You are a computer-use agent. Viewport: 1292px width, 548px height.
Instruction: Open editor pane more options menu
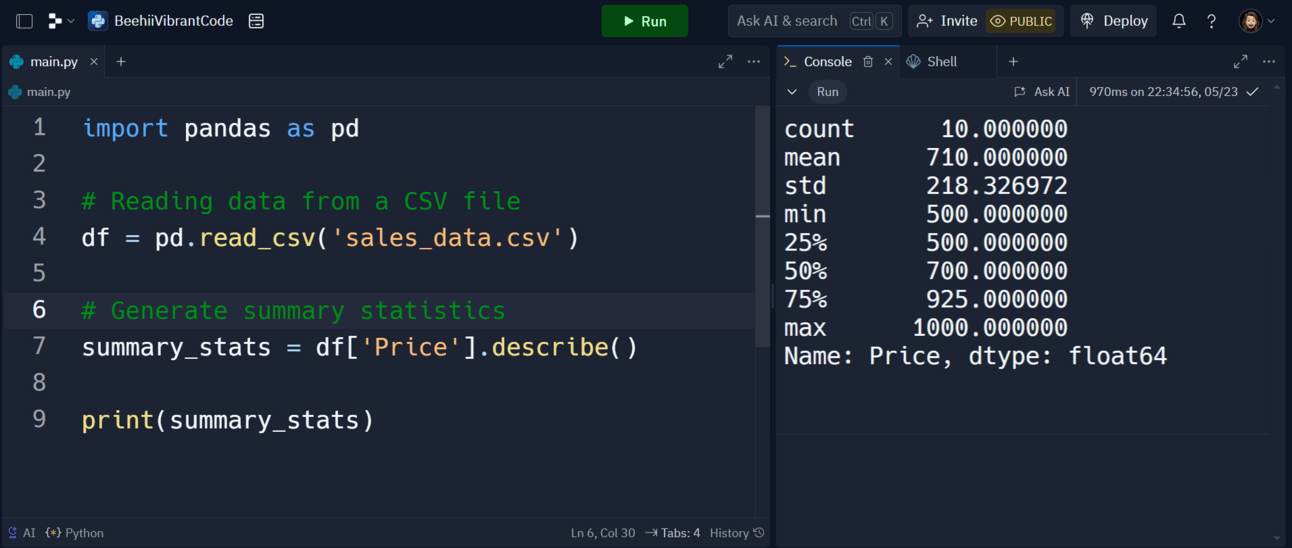[x=754, y=61]
